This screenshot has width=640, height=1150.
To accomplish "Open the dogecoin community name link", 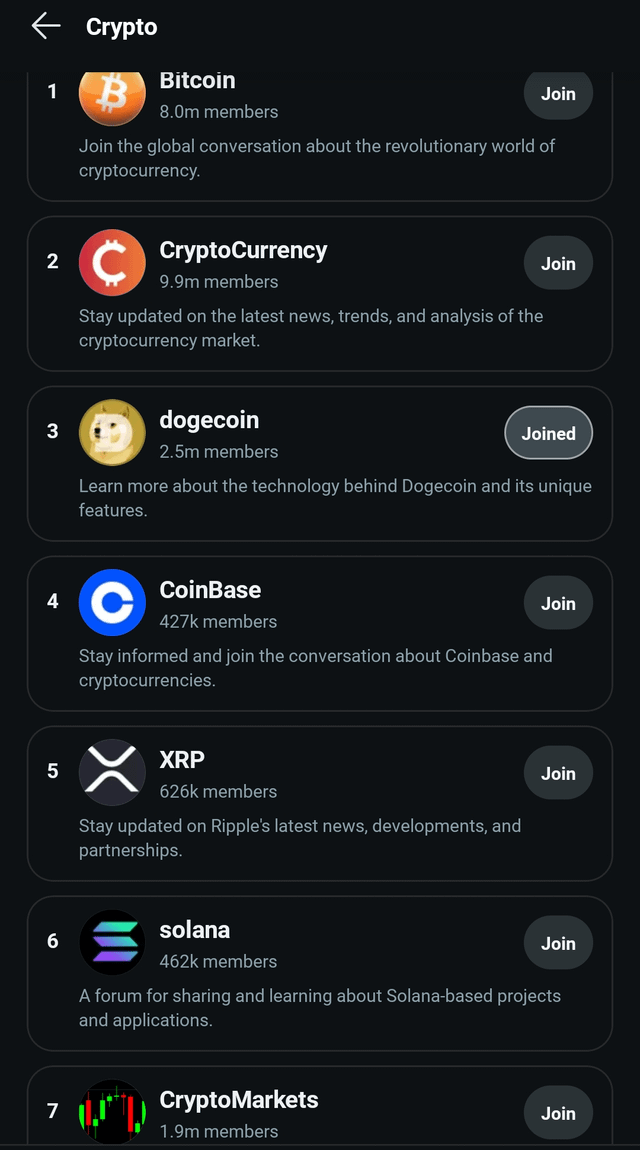I will point(209,420).
